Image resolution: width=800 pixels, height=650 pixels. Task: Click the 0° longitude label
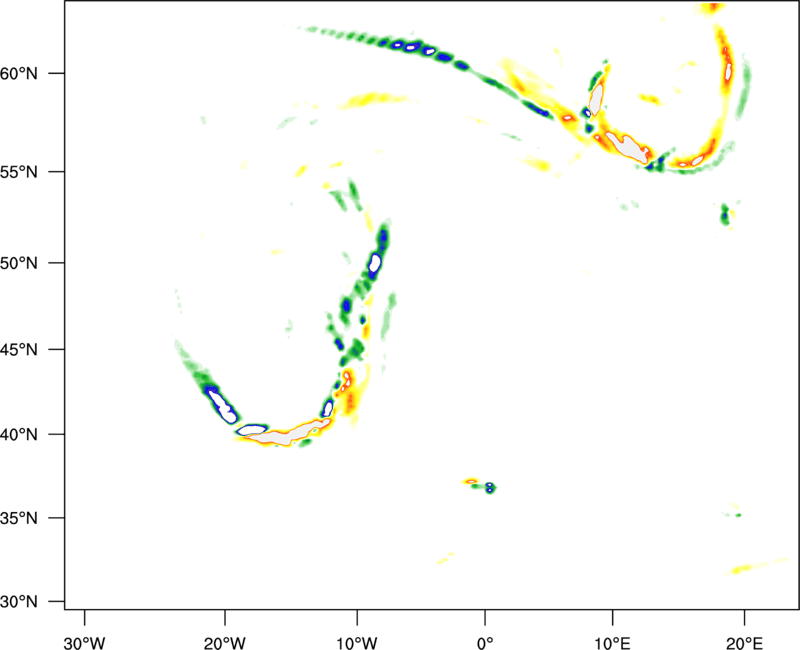[x=485, y=643]
